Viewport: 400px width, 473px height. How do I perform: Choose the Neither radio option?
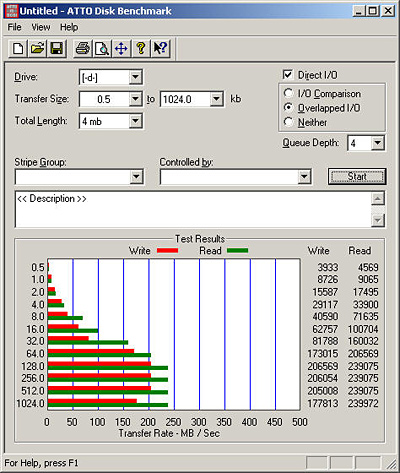pyautogui.click(x=288, y=122)
